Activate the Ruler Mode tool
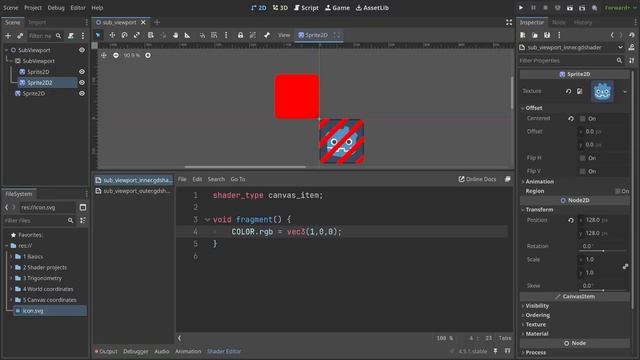The height and width of the screenshot is (360, 640). pyautogui.click(x=187, y=35)
